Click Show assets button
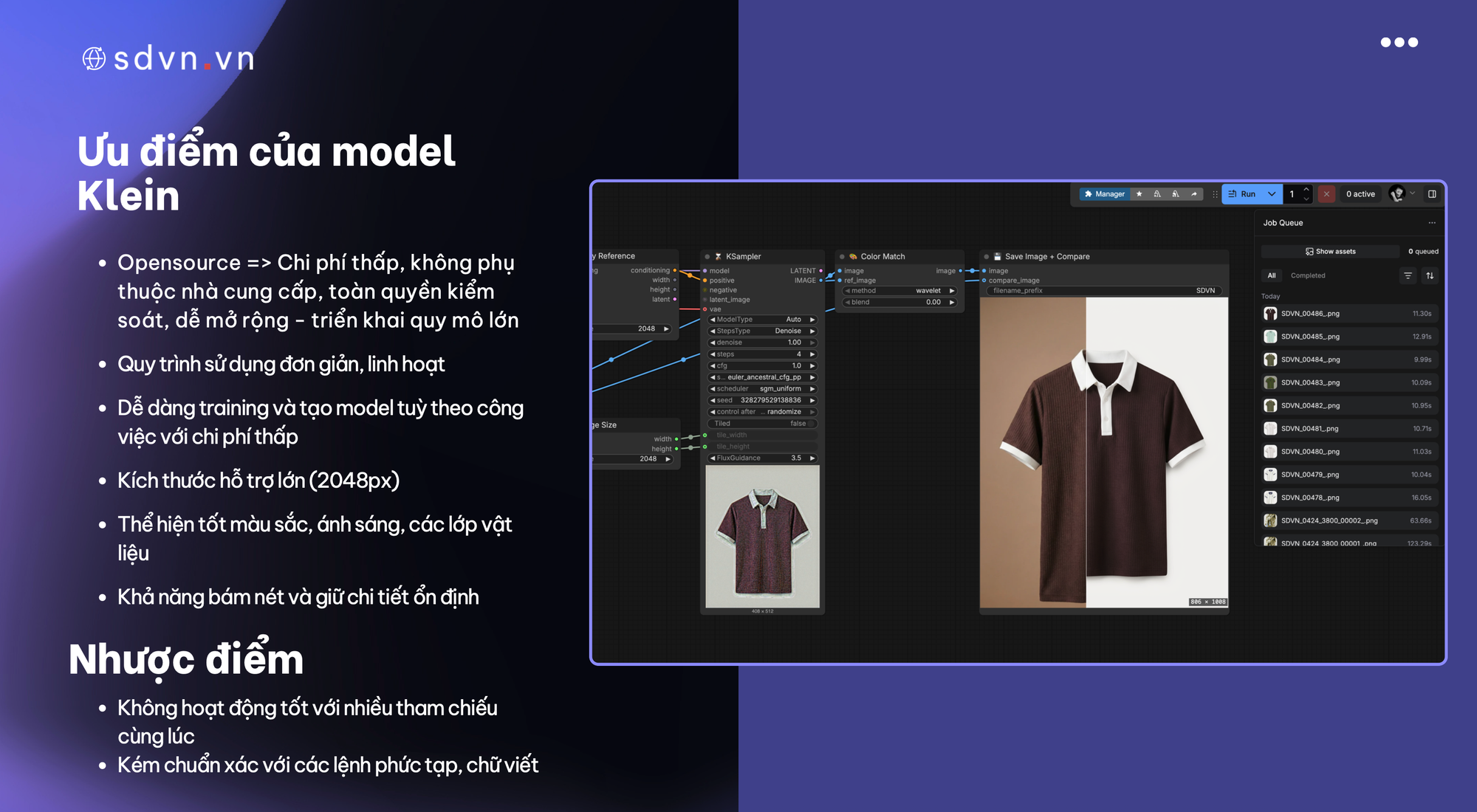1477x812 pixels. point(1330,252)
